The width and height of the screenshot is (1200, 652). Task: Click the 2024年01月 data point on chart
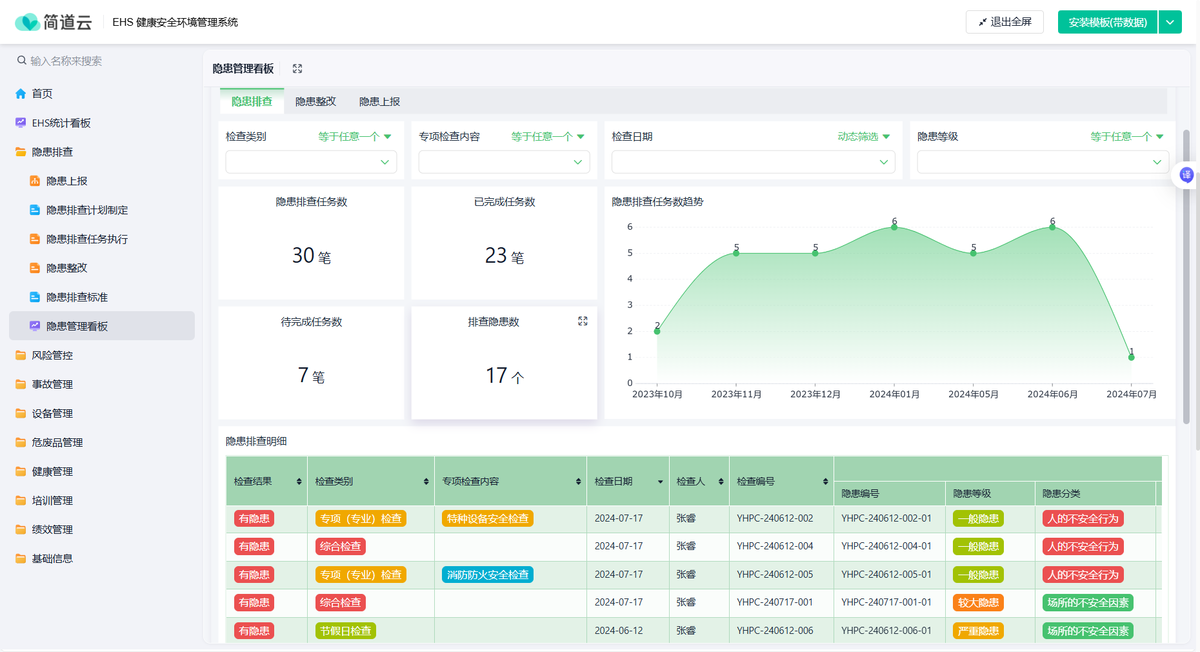click(x=894, y=227)
